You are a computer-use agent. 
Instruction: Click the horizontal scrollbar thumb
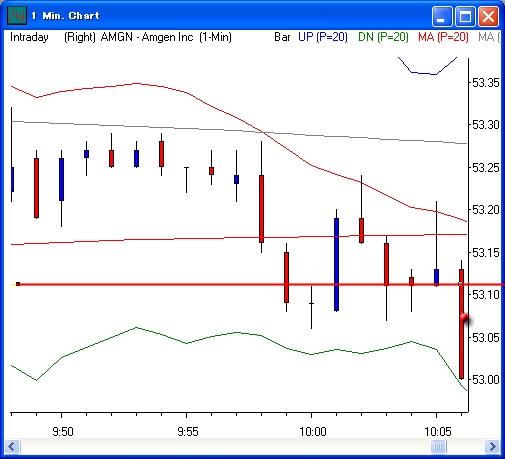[x=438, y=446]
